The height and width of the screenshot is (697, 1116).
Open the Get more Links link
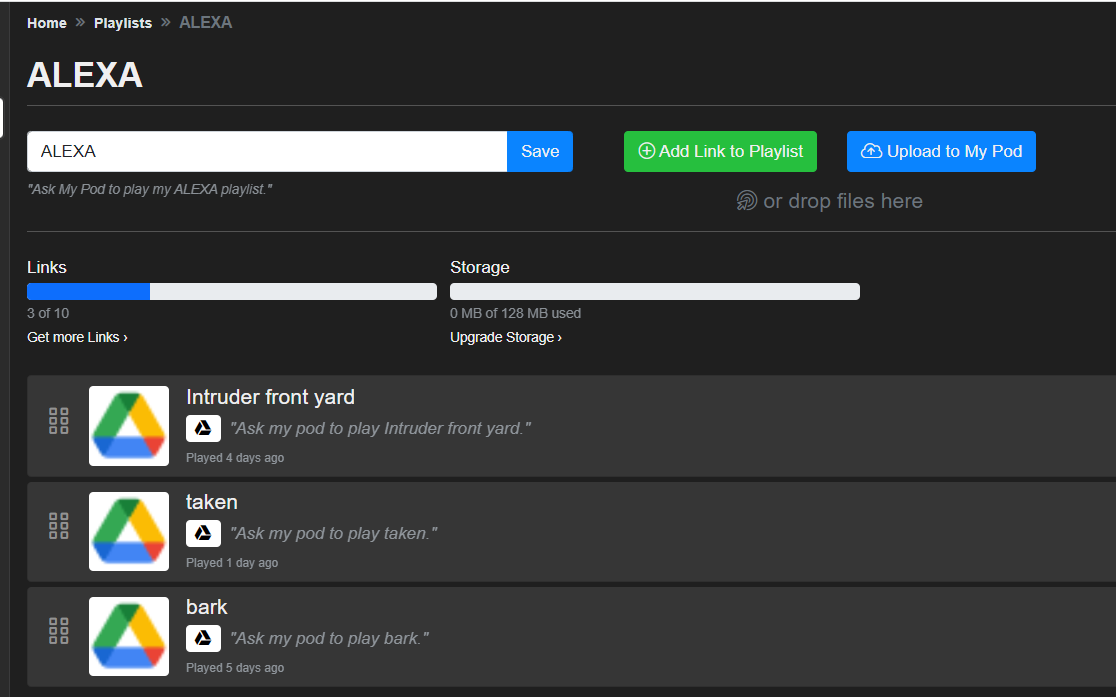78,337
